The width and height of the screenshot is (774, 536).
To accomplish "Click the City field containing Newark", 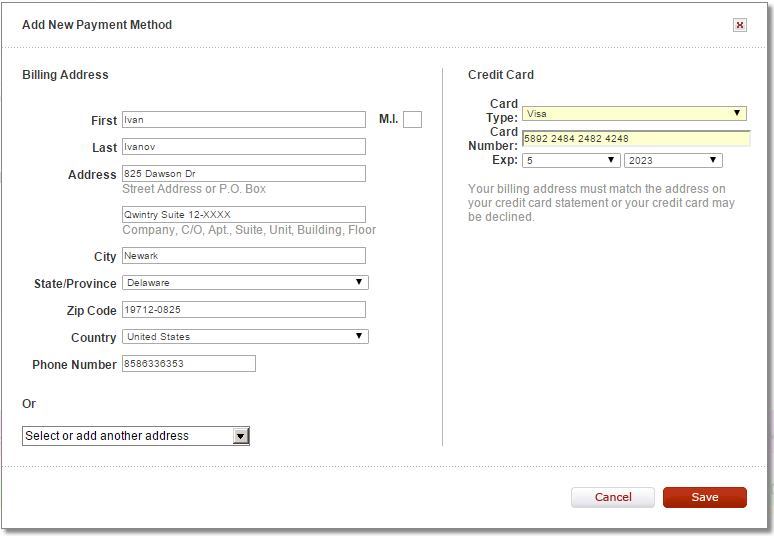I will pos(244,256).
